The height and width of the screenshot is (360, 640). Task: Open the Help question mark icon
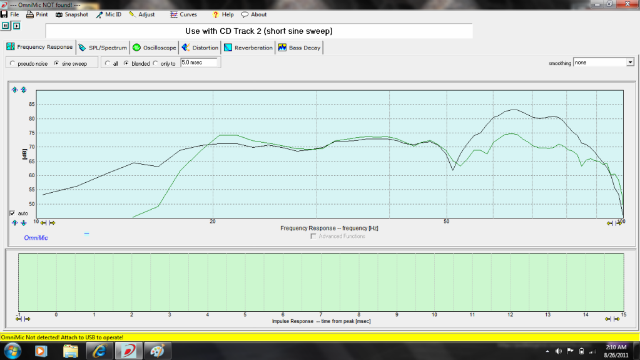(x=216, y=15)
